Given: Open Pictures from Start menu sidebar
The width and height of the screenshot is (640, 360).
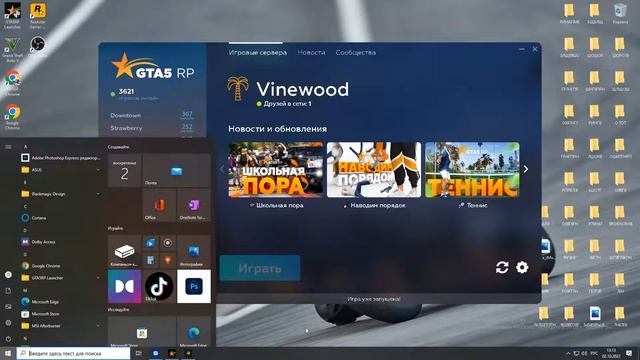Looking at the screenshot, I should tap(8, 307).
